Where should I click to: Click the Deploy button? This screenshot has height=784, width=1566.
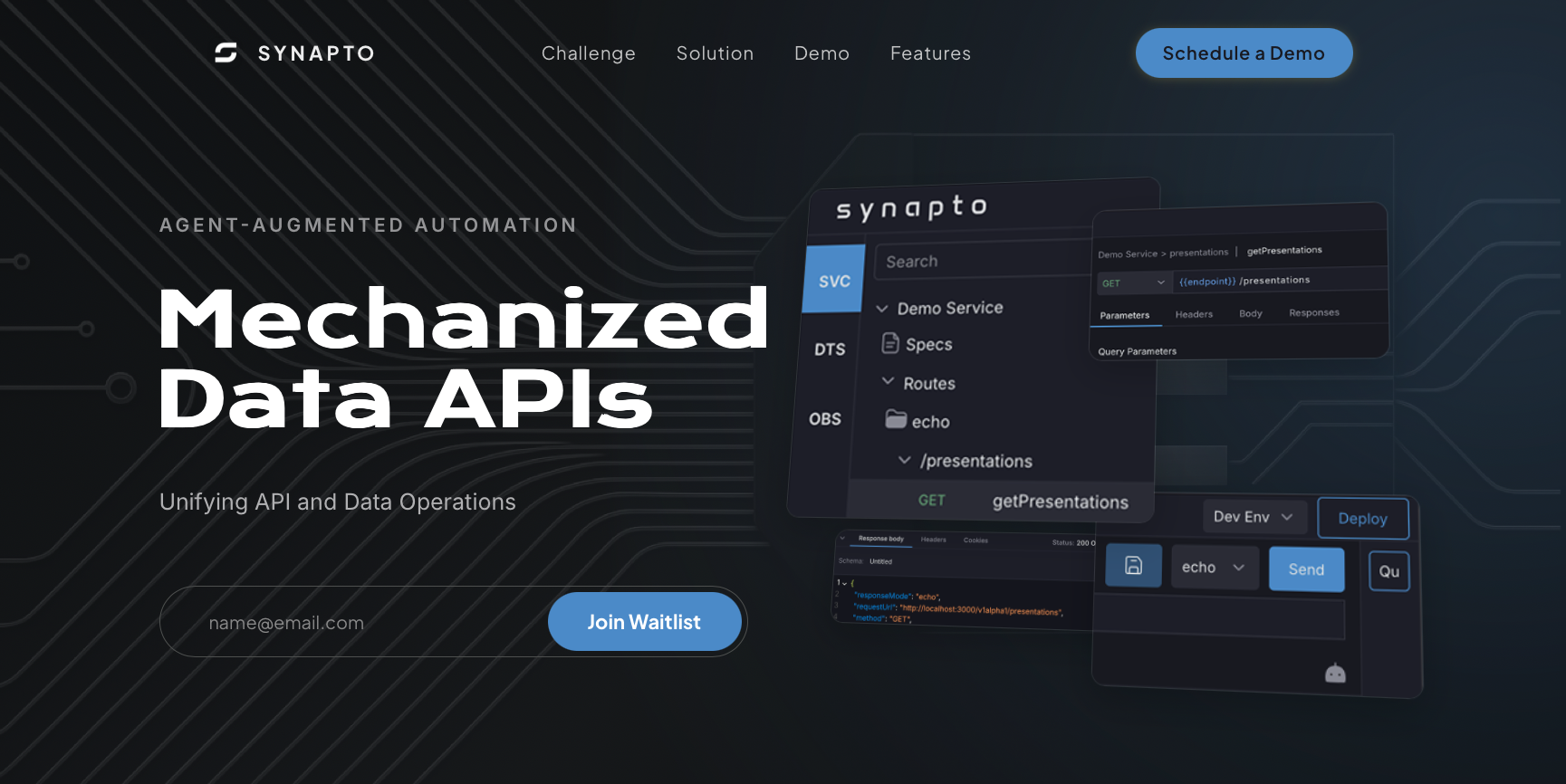tap(1363, 519)
